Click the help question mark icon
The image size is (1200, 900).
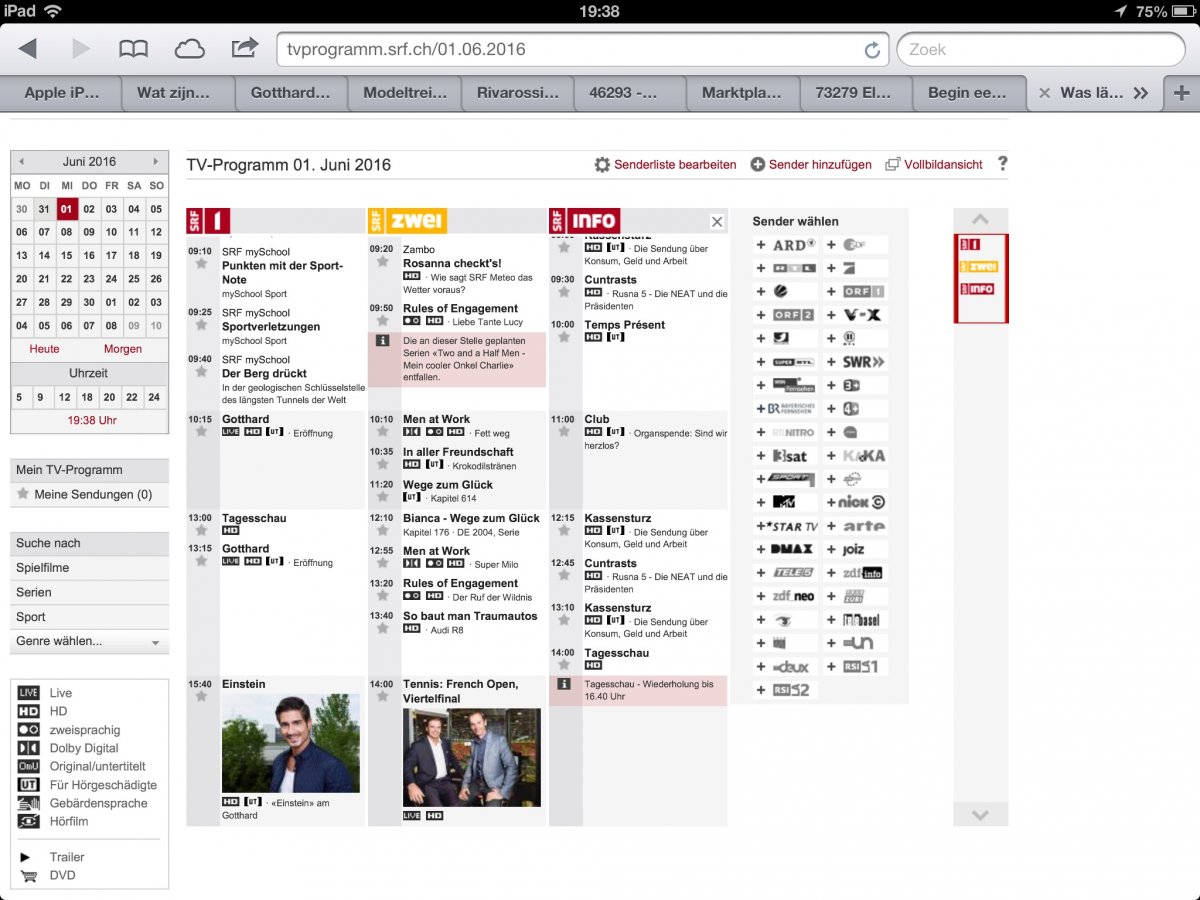[x=1002, y=164]
